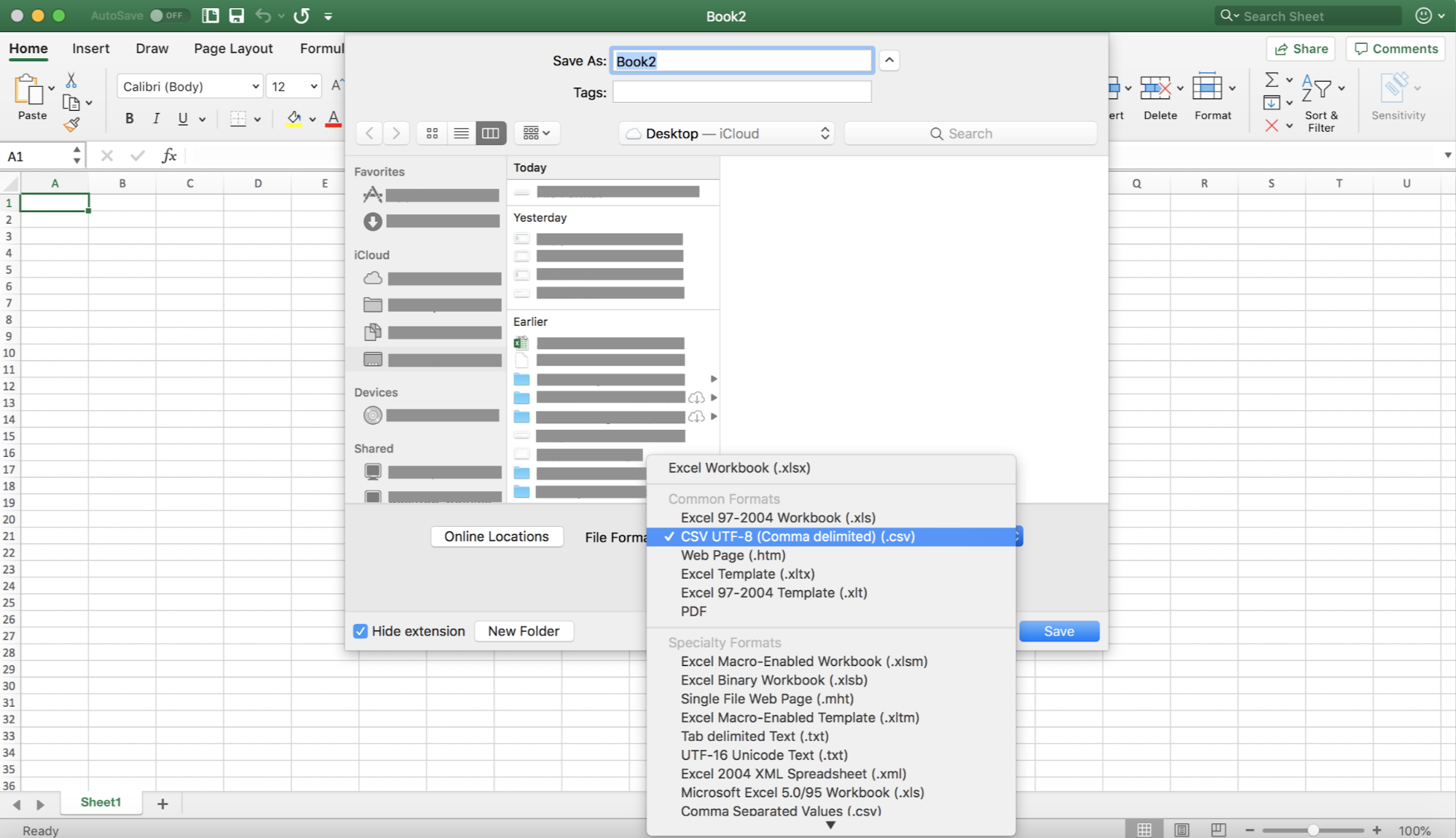Click the Fill down icon
1456x838 pixels.
(x=1272, y=103)
